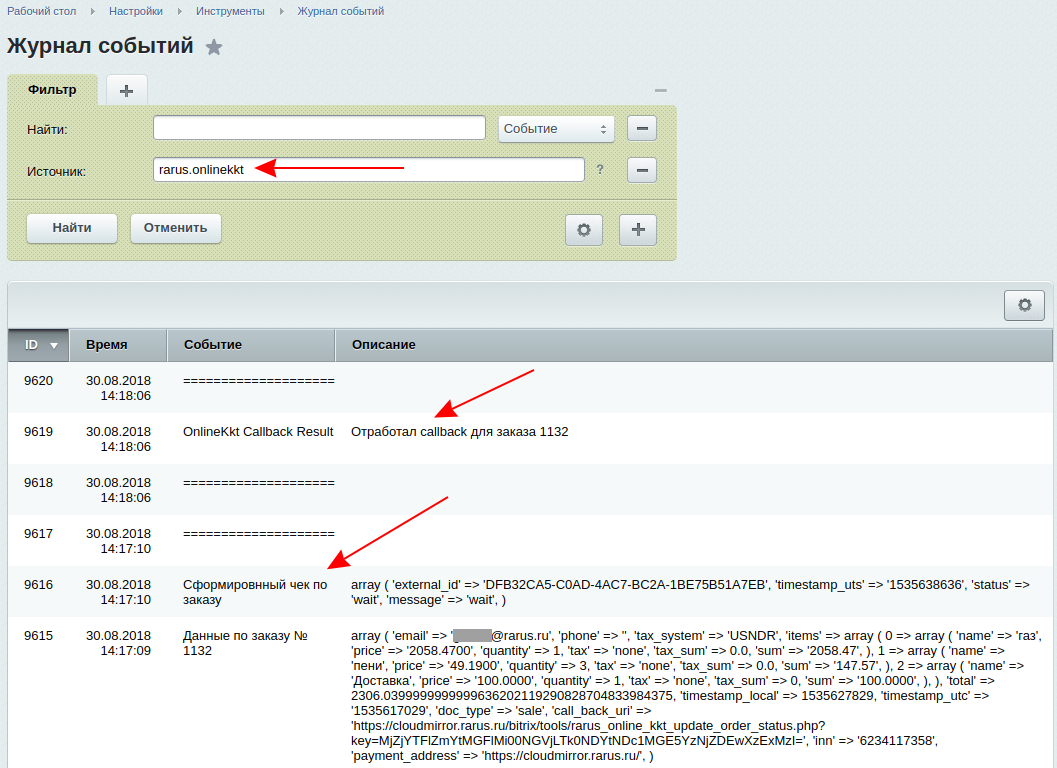This screenshot has width=1057, height=768.
Task: Select the Фильтр tab
Action: tap(52, 90)
